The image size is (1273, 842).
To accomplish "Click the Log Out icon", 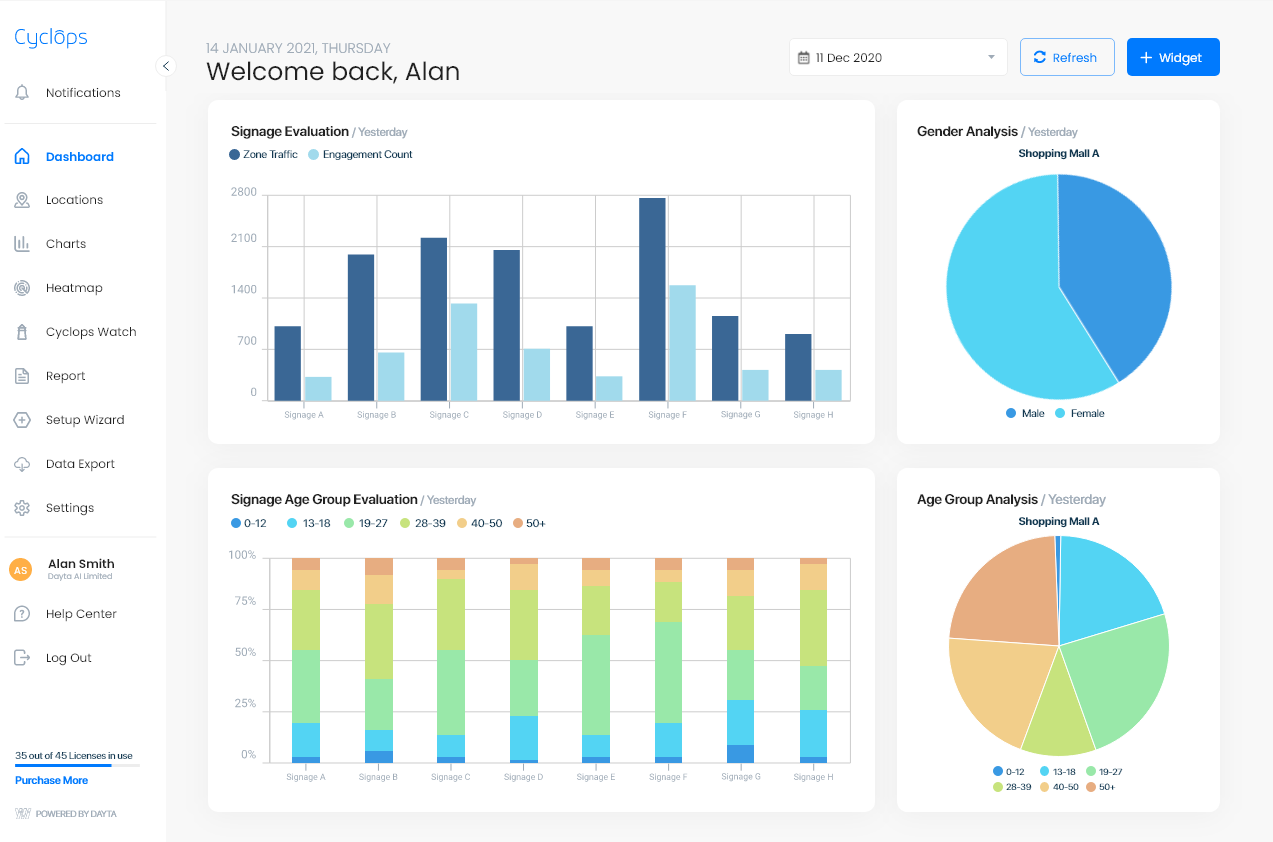I will (x=22, y=658).
